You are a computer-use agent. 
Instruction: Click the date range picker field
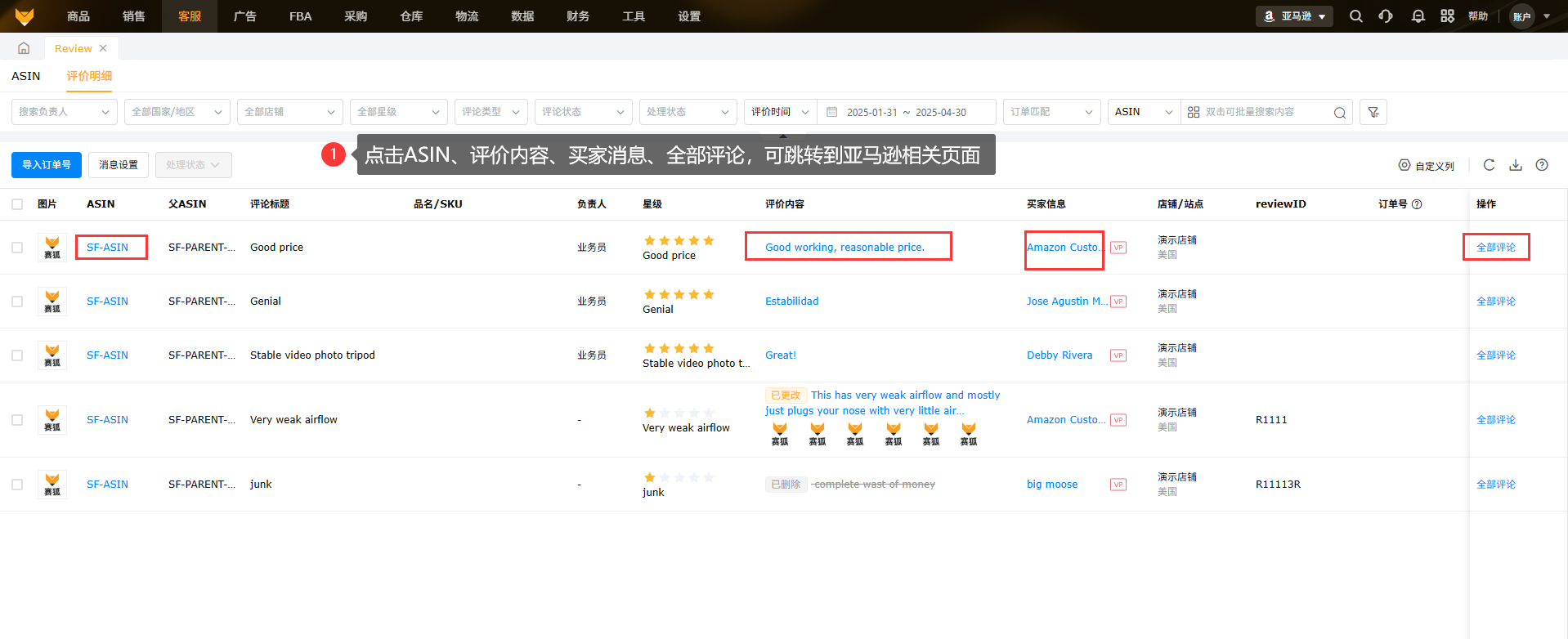[906, 112]
